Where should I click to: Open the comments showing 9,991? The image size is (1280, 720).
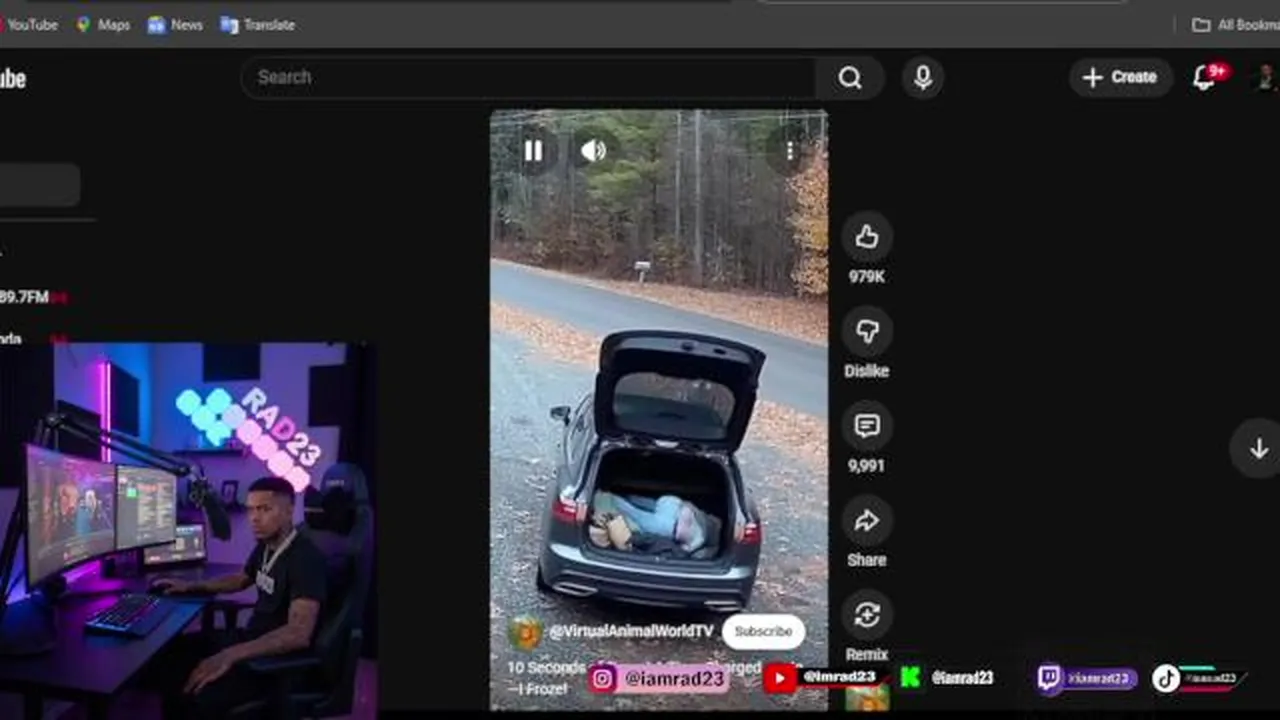[x=867, y=427]
